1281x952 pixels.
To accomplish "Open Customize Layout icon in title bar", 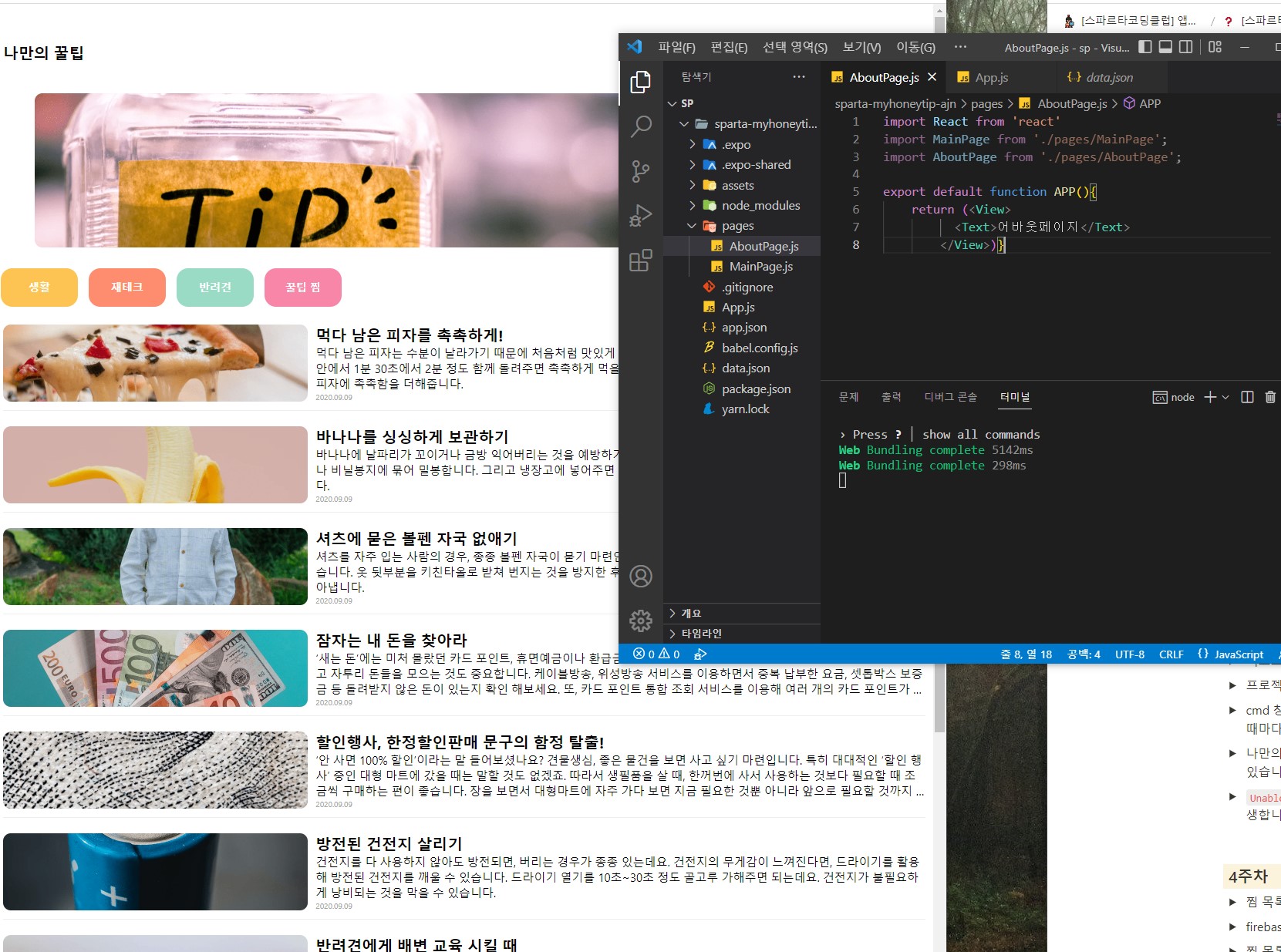I will click(1215, 47).
